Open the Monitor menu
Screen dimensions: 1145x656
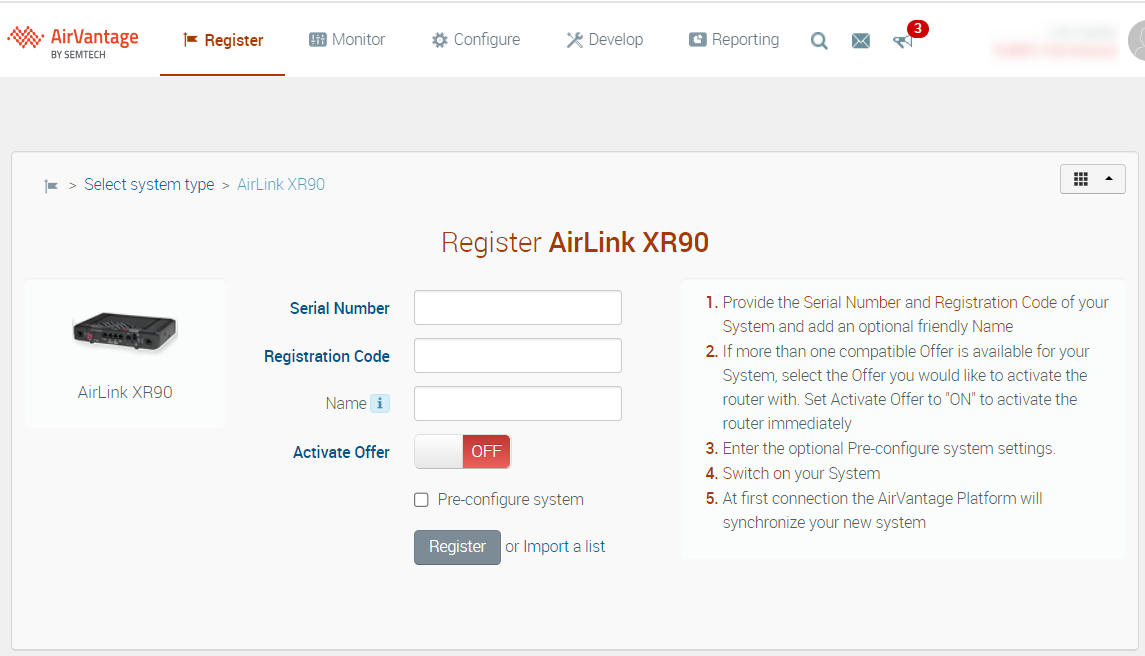347,40
